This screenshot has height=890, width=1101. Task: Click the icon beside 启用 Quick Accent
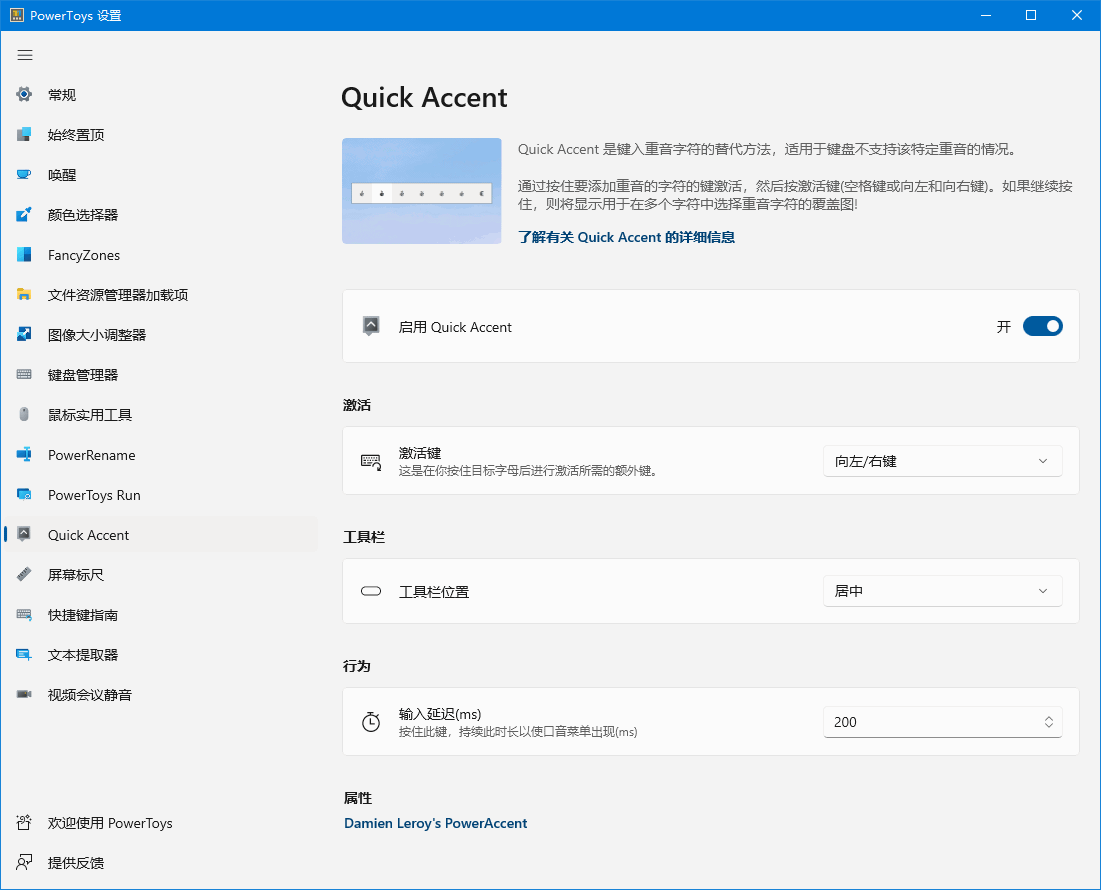point(371,326)
